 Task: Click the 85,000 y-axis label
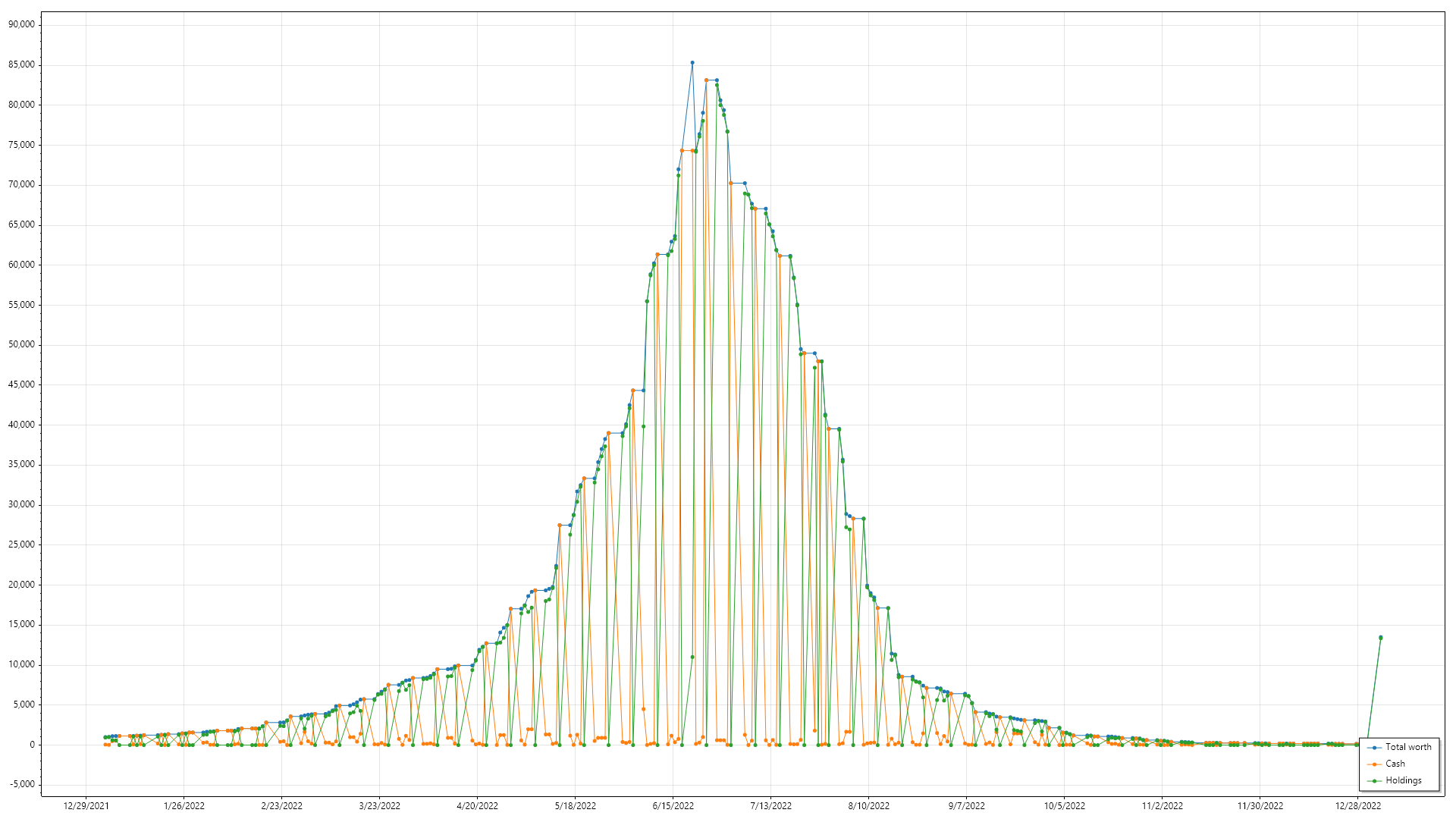[x=21, y=64]
